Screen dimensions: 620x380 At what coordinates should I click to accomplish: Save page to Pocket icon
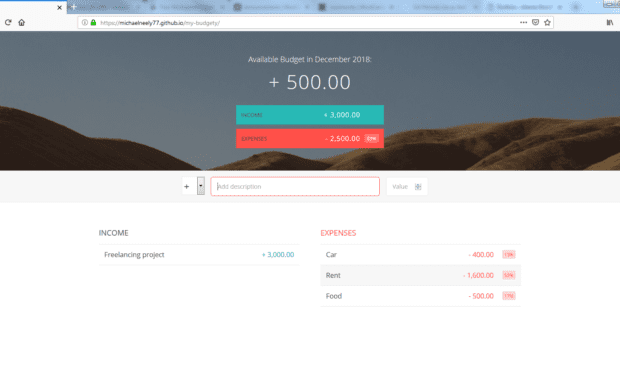[x=535, y=23]
